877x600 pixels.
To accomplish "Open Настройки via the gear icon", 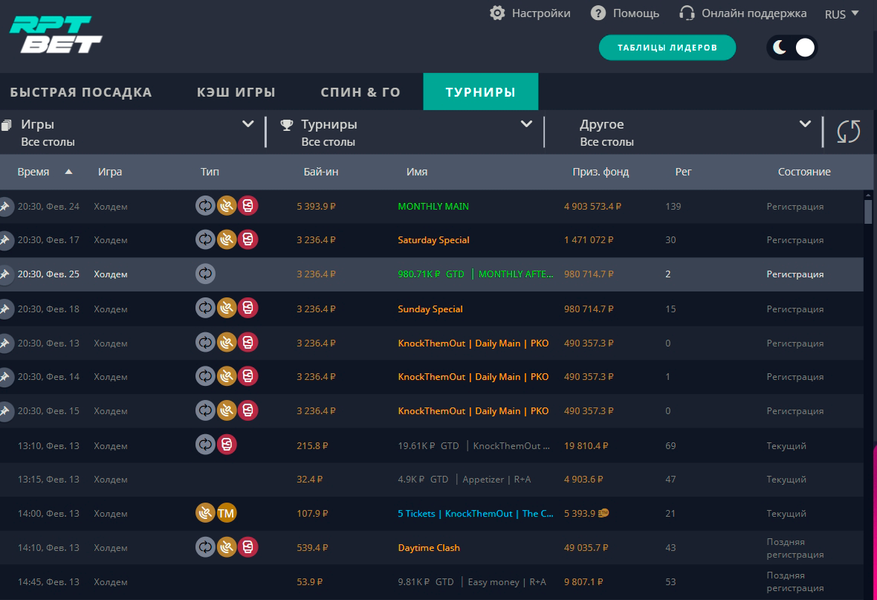I will click(497, 13).
